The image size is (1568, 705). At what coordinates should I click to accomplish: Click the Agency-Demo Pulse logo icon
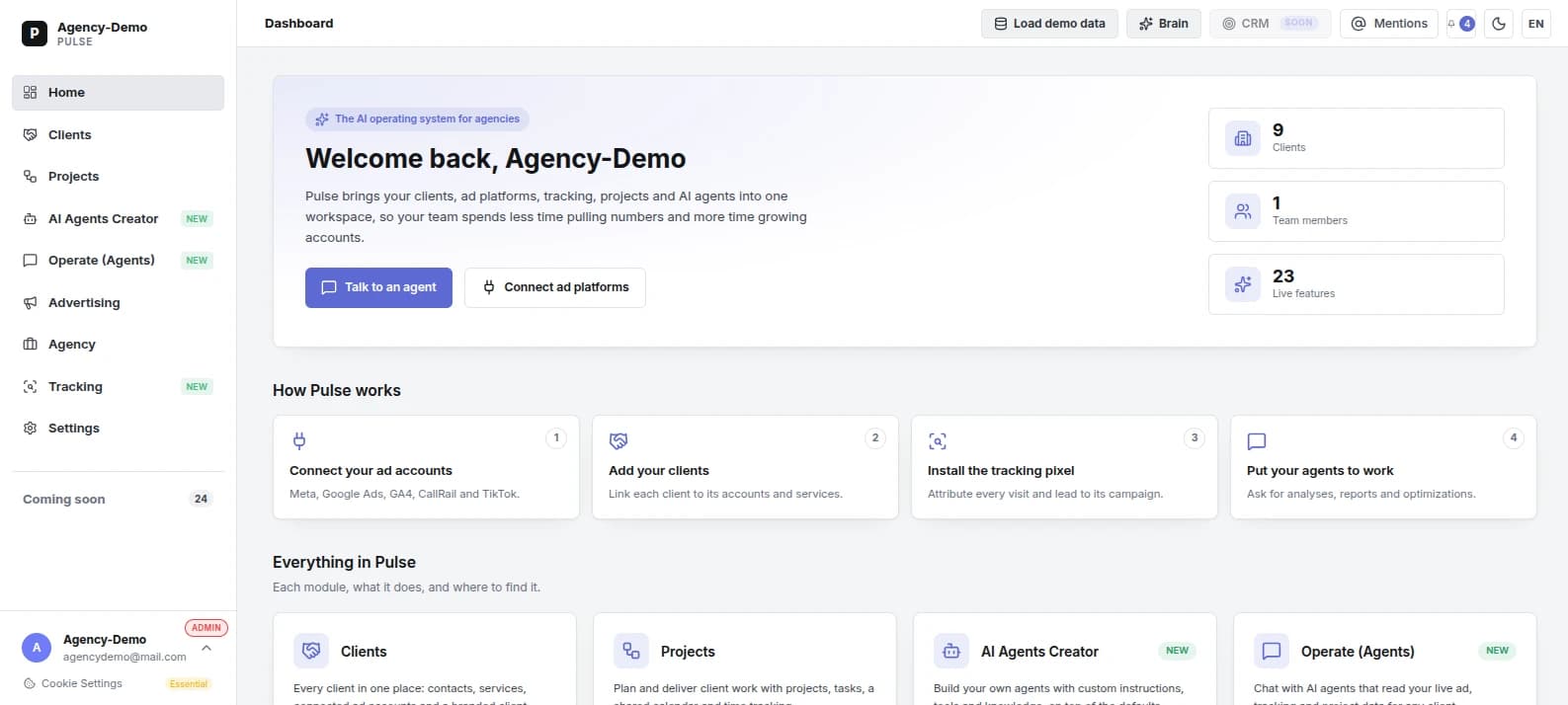35,34
